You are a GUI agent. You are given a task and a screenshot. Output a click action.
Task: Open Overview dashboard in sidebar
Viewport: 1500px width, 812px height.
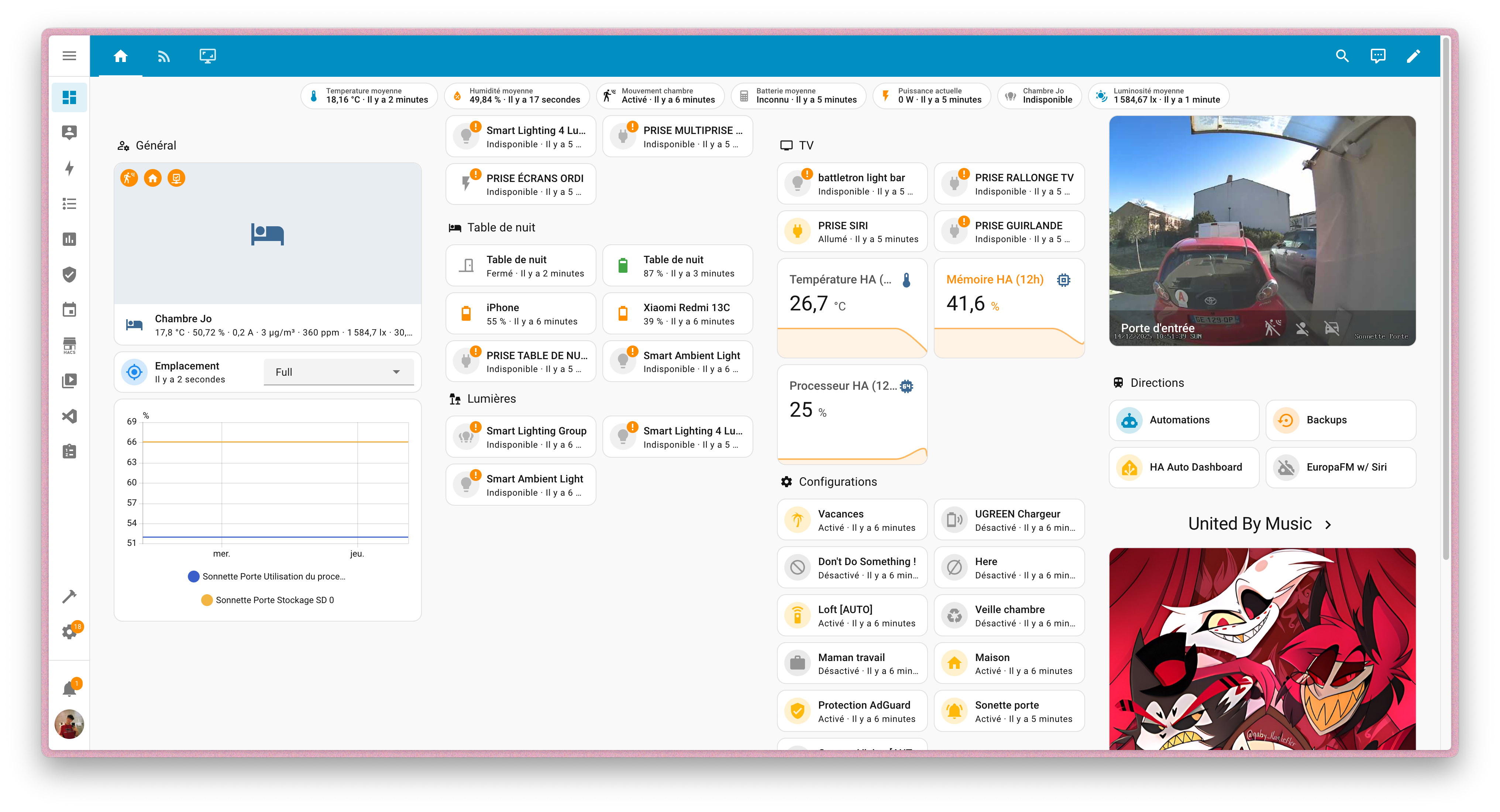click(x=69, y=97)
